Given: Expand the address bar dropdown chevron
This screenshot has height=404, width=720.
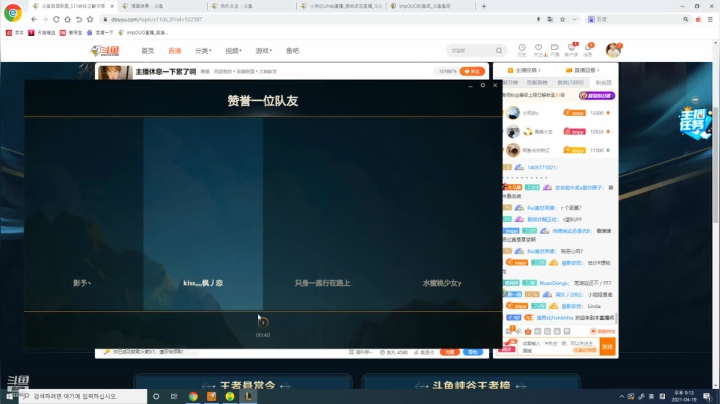Looking at the screenshot, I should (574, 19).
